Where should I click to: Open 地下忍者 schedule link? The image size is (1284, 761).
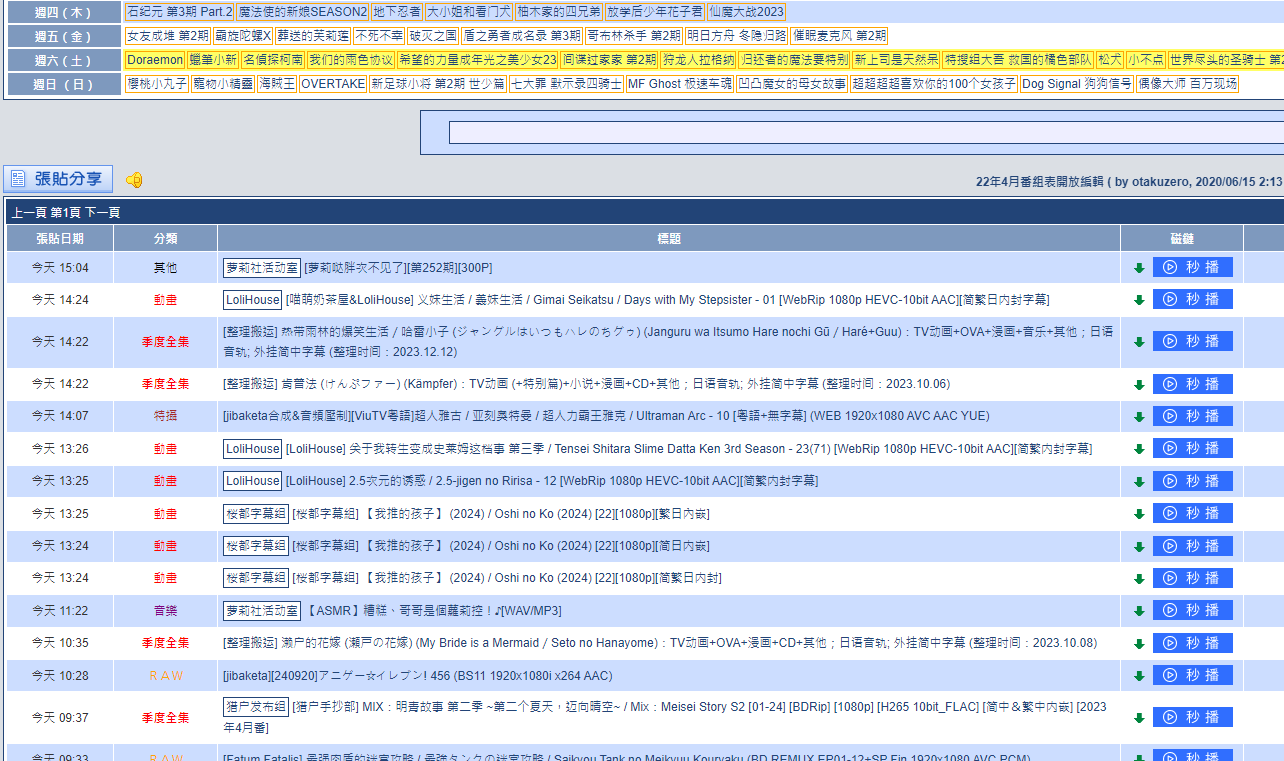click(x=397, y=12)
